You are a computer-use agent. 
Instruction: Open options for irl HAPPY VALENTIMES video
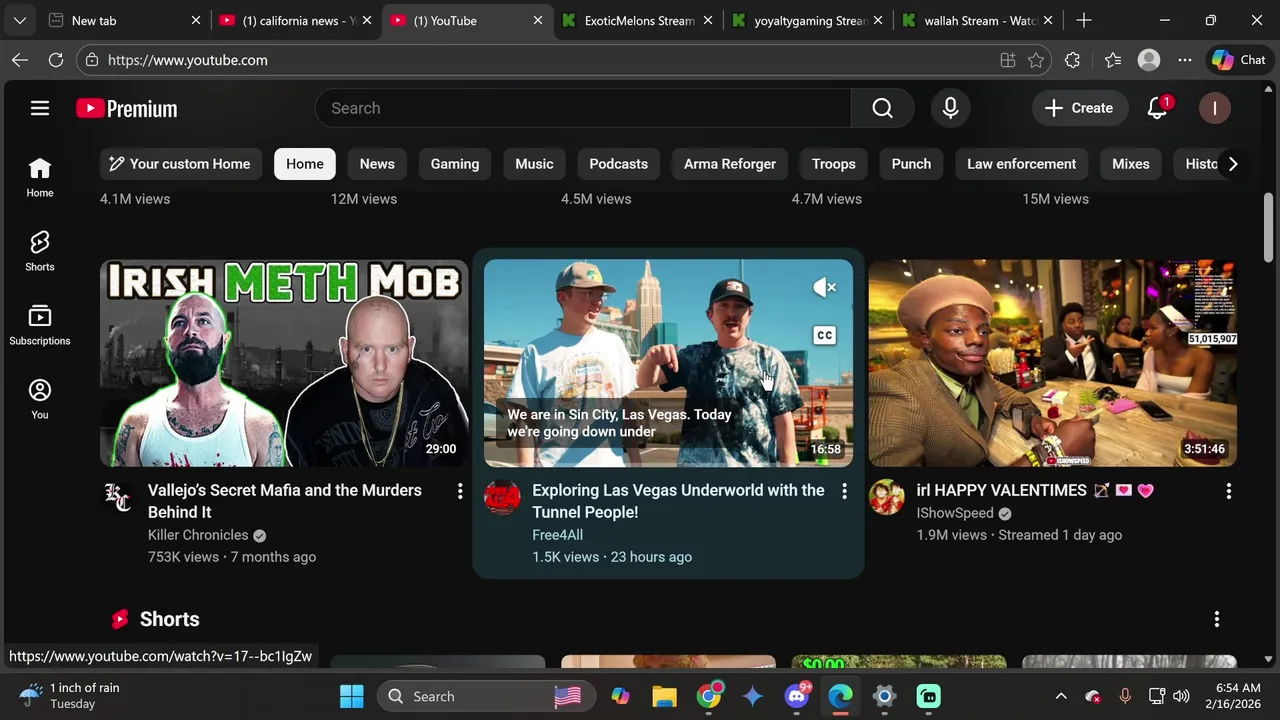point(1228,491)
